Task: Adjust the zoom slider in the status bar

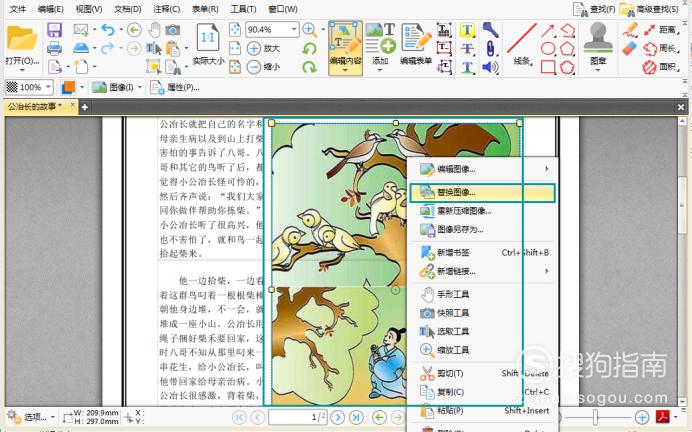Action: tap(595, 417)
